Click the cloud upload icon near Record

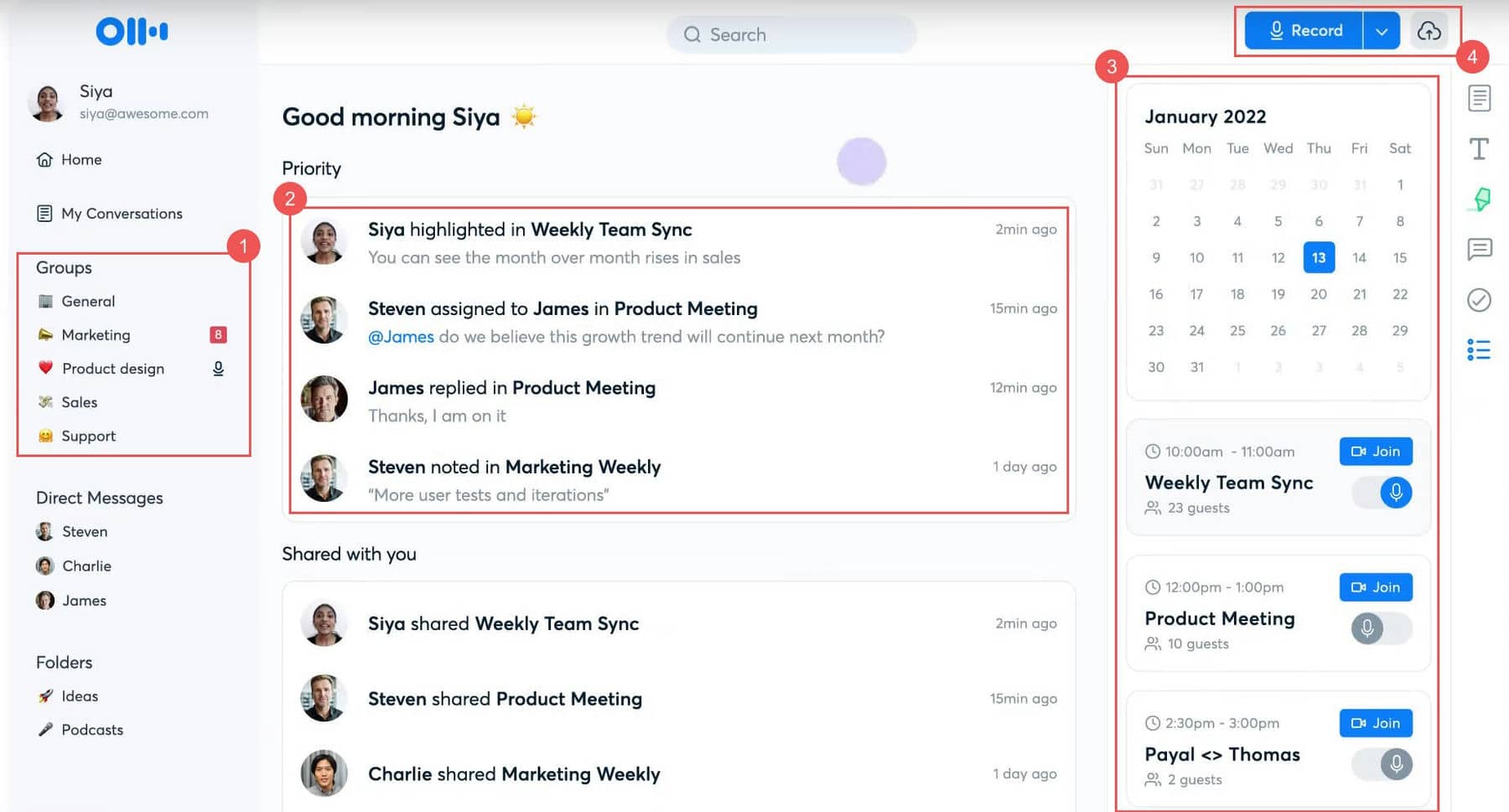click(x=1430, y=30)
